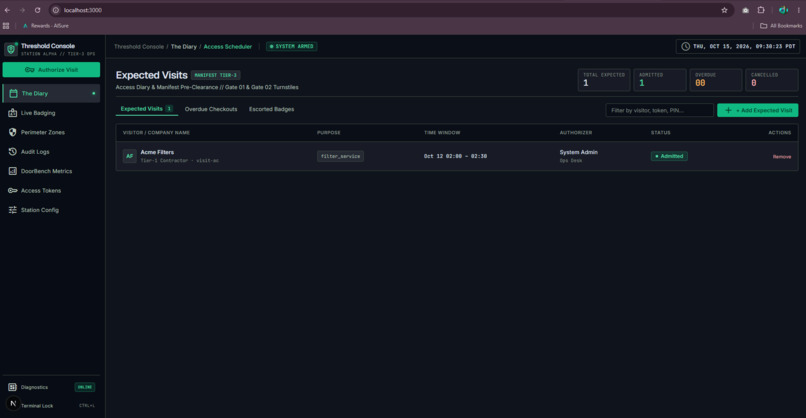Go back with browser back arrow
Viewport: 806px width, 418px height.
pos(7,10)
